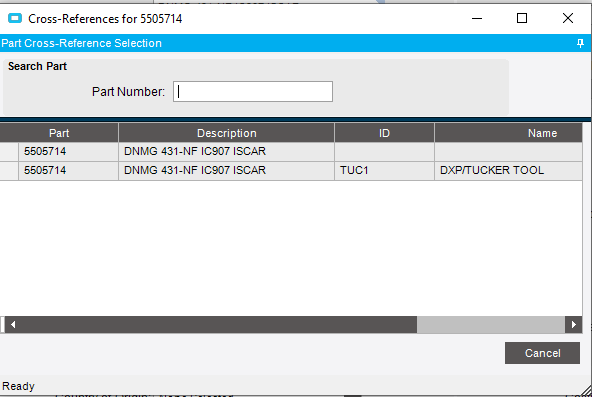Select the DXP/TUCKER TOOL name cell

508,171
